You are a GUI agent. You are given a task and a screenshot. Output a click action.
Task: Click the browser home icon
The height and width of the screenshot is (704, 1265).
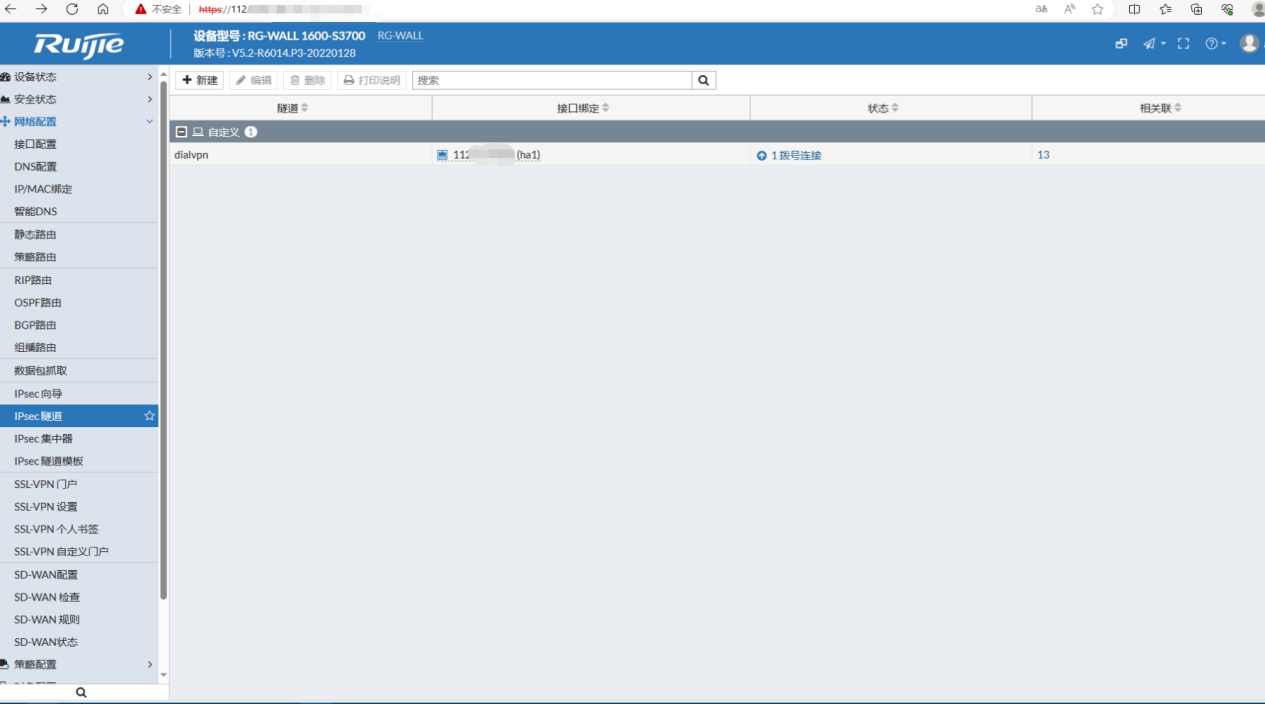[x=103, y=9]
